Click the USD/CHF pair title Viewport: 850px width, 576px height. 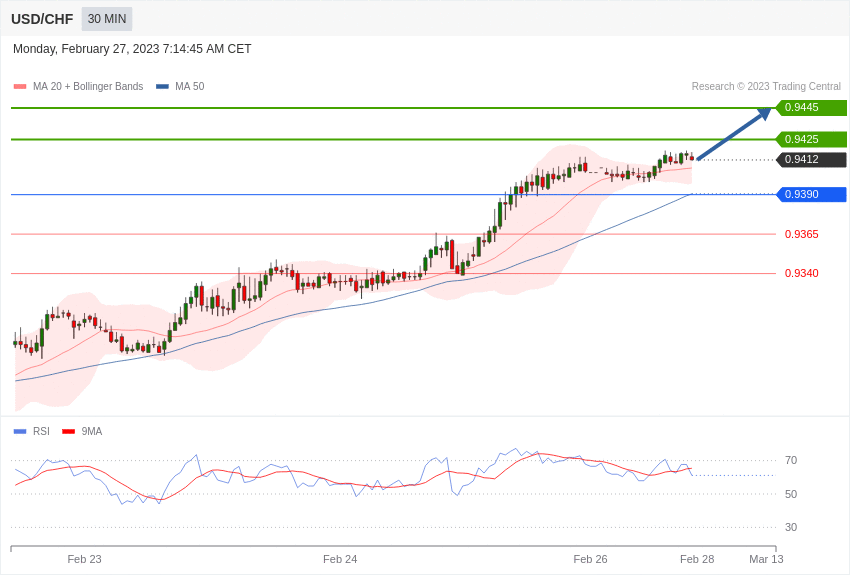42,20
